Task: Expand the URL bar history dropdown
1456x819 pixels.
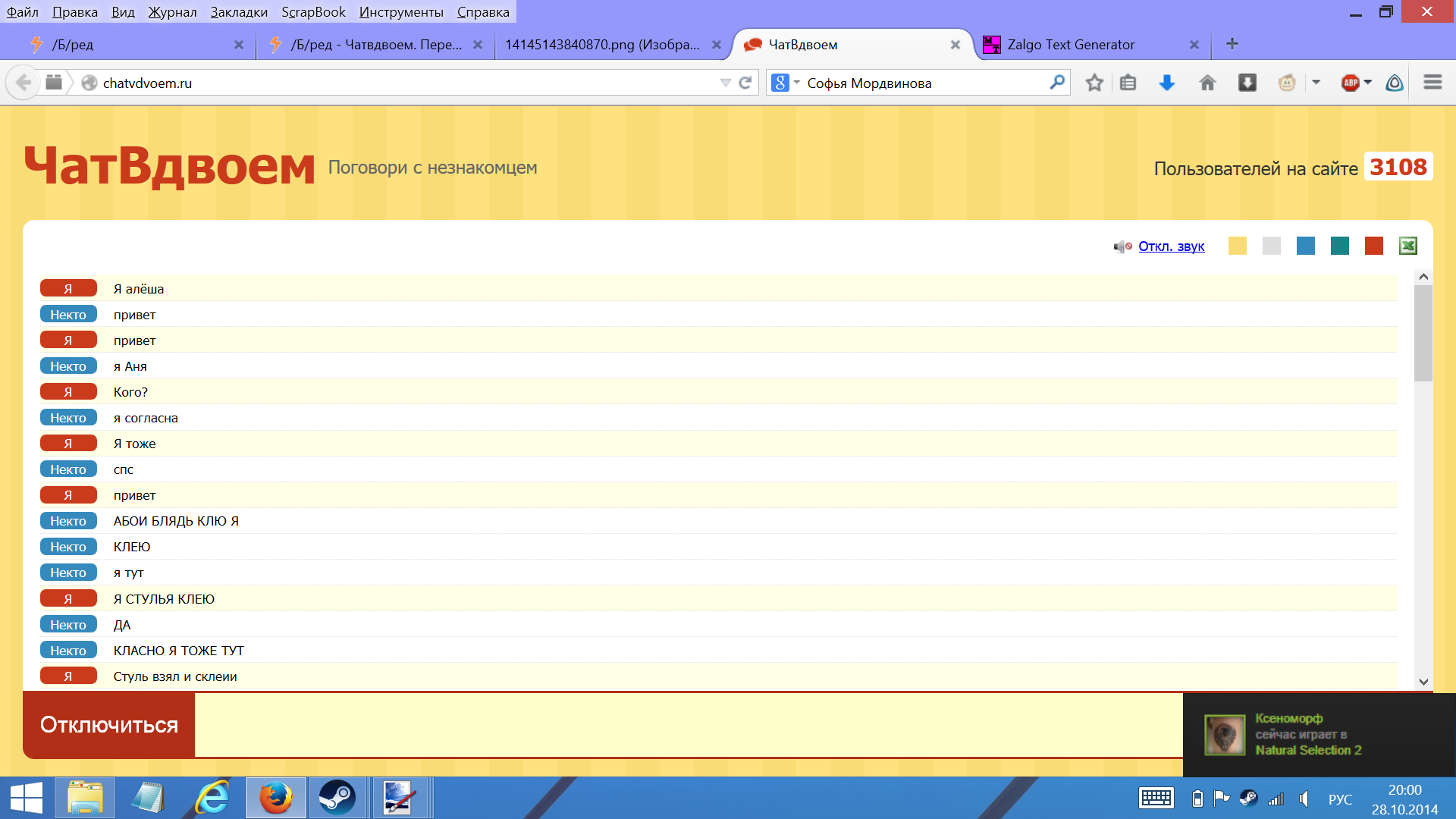Action: tap(725, 83)
